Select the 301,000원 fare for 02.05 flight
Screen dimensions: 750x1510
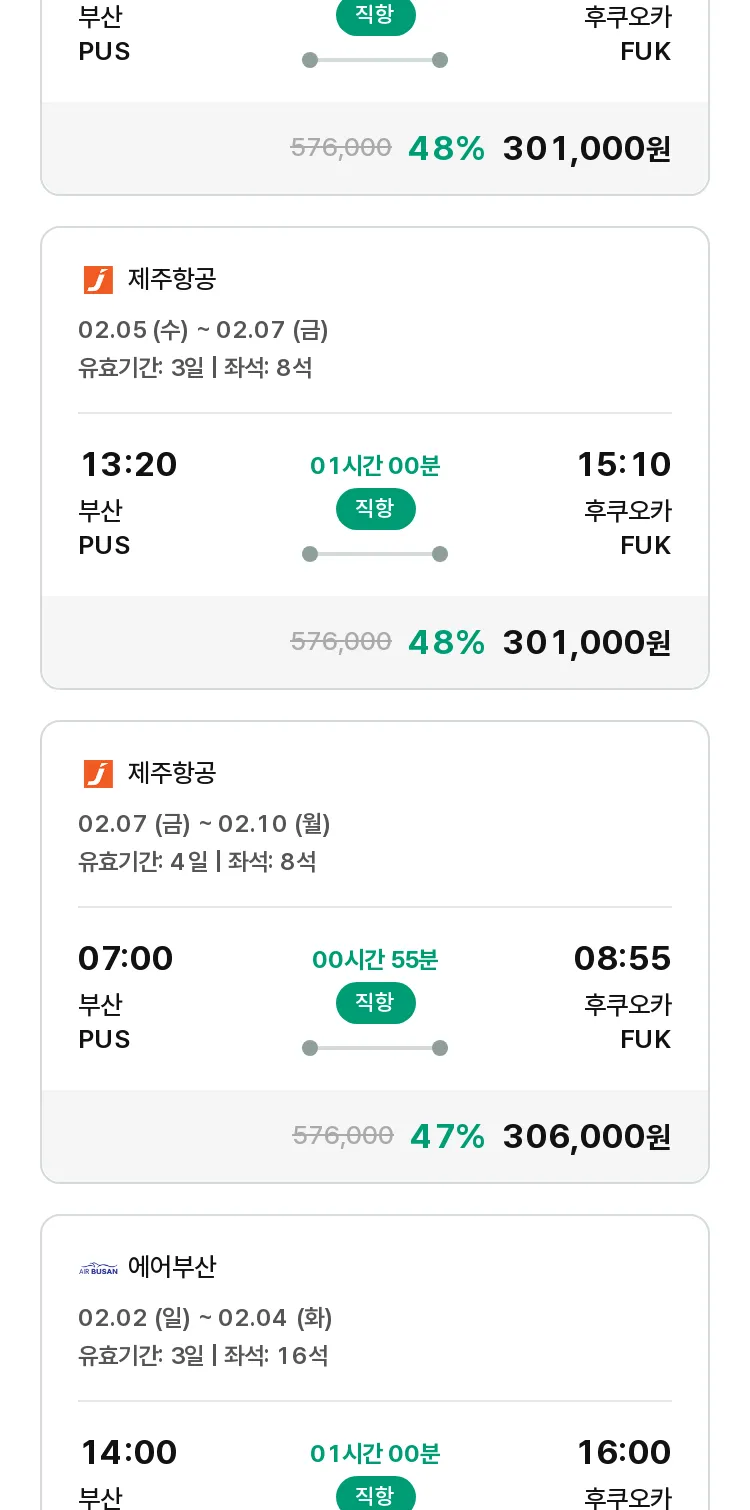coord(586,642)
